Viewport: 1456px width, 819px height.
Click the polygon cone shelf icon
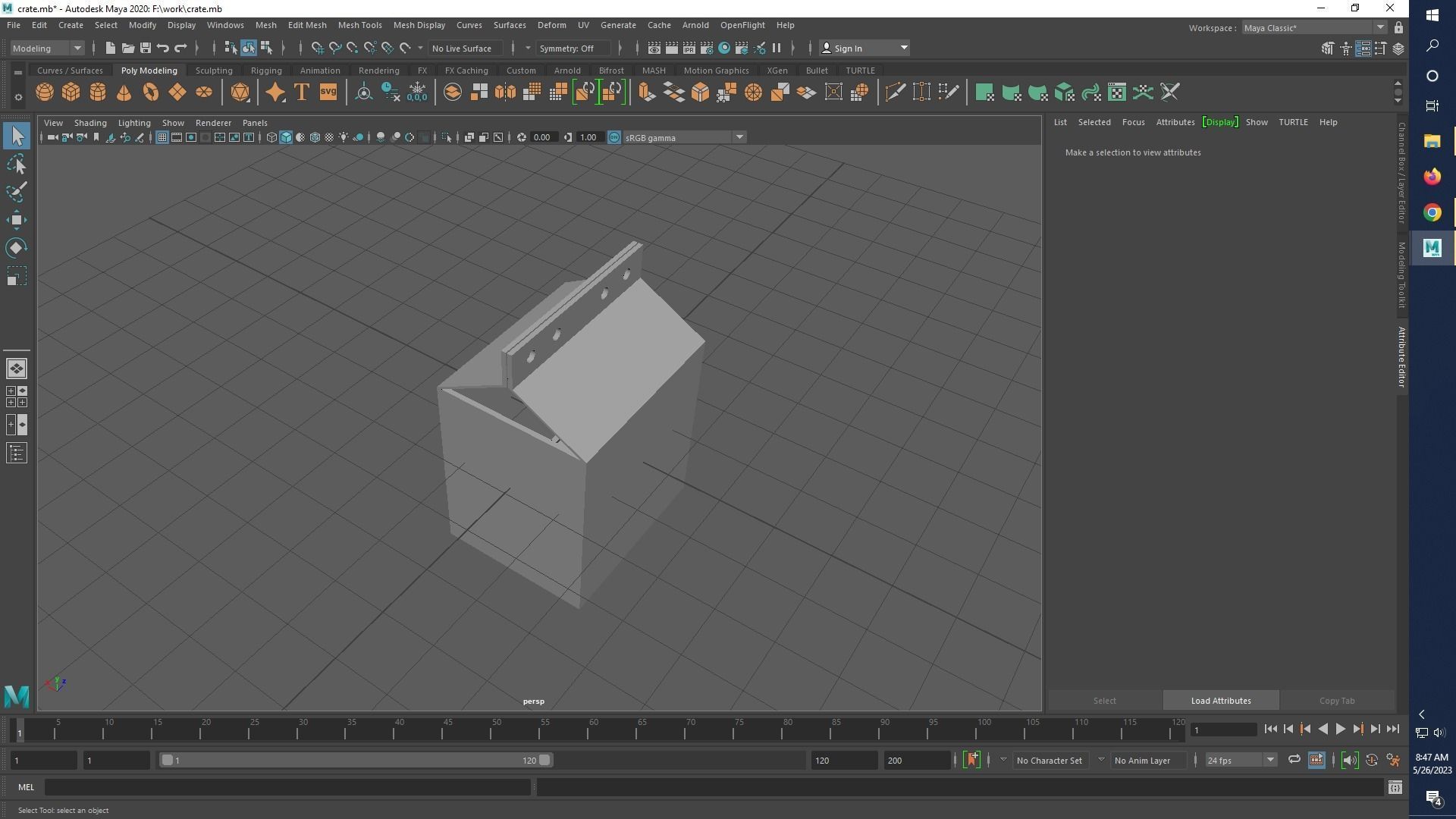(124, 93)
